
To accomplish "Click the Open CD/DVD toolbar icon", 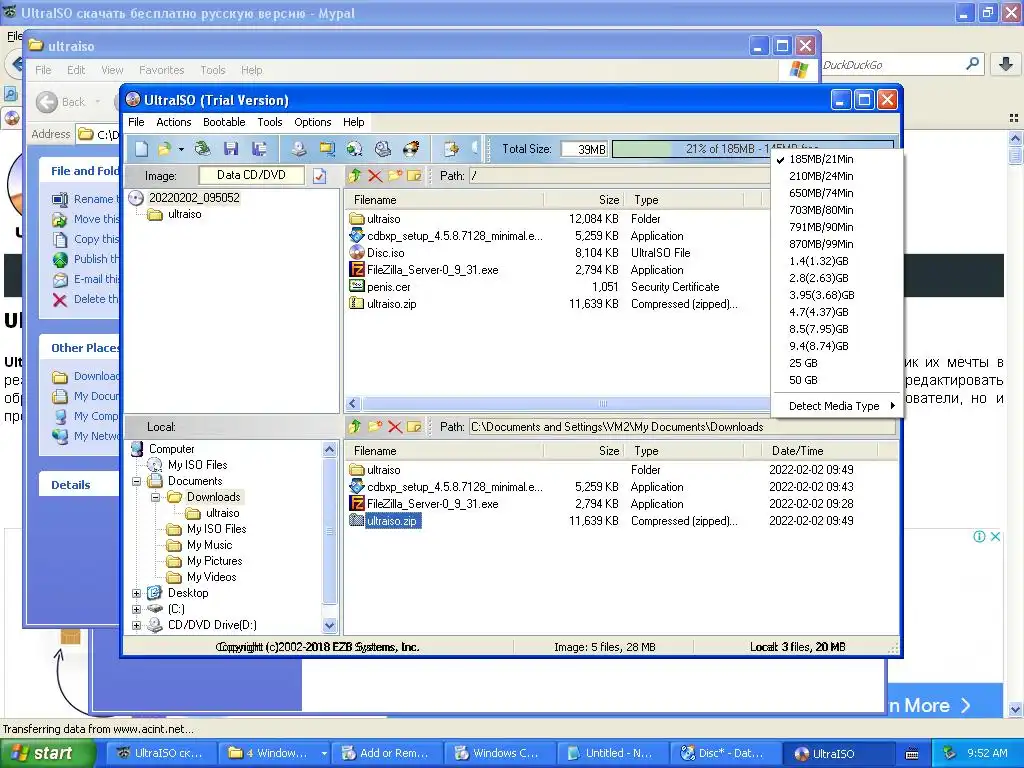I will pyautogui.click(x=202, y=149).
